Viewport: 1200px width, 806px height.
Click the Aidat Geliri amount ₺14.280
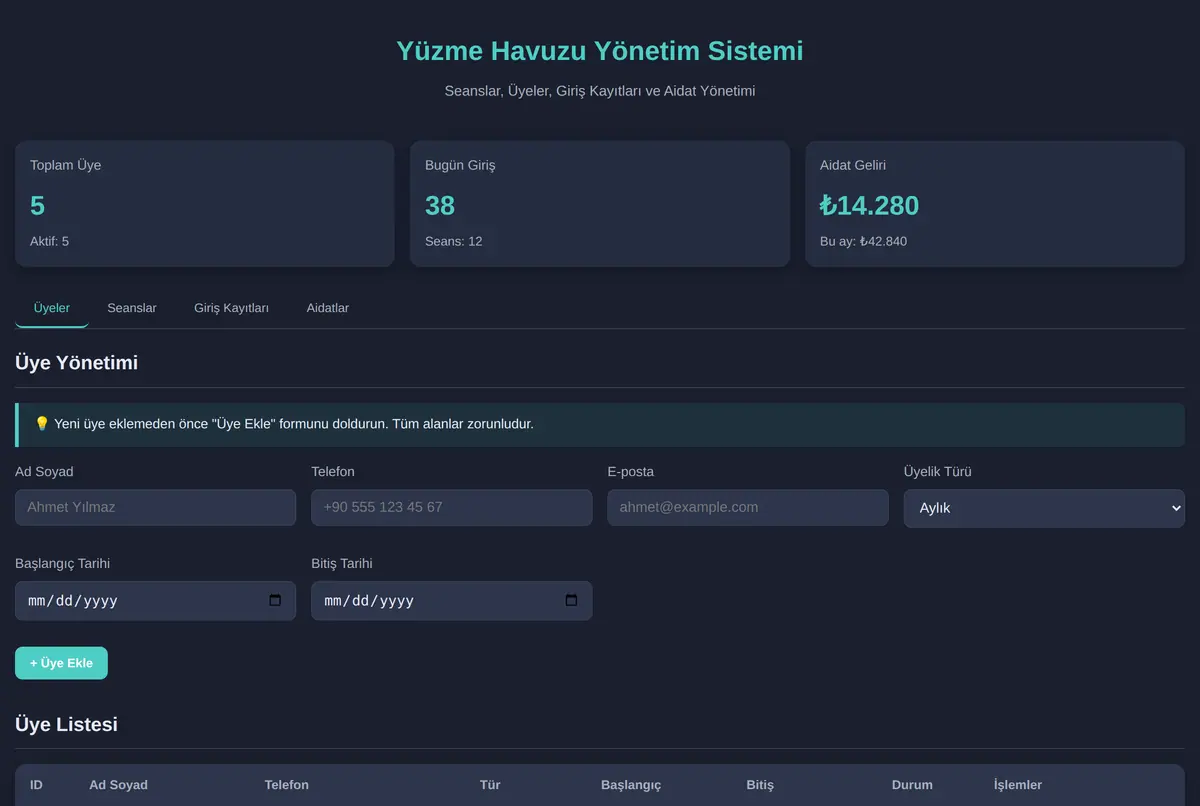click(x=869, y=206)
